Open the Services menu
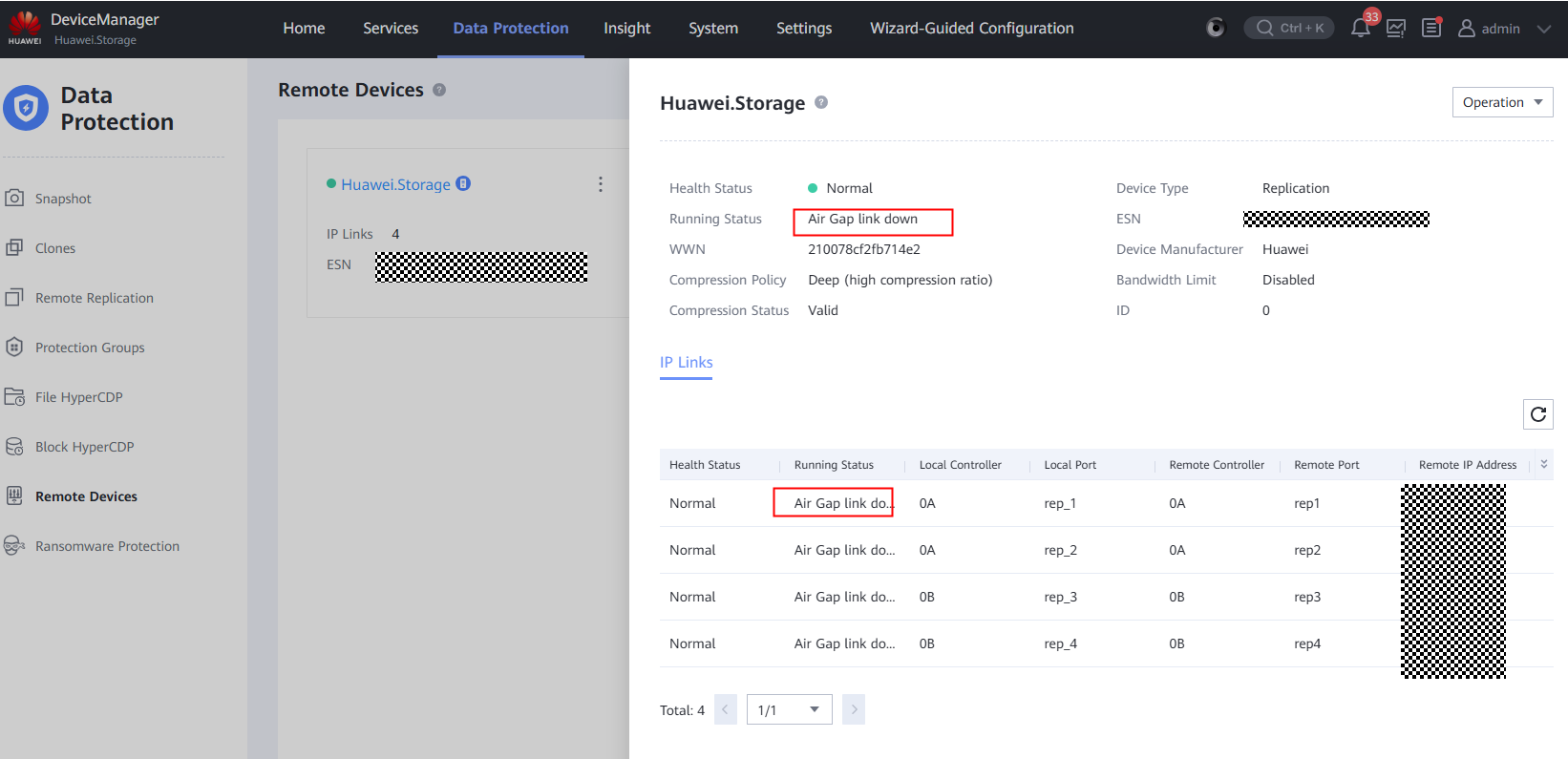This screenshot has width=1568, height=759. pyautogui.click(x=391, y=29)
